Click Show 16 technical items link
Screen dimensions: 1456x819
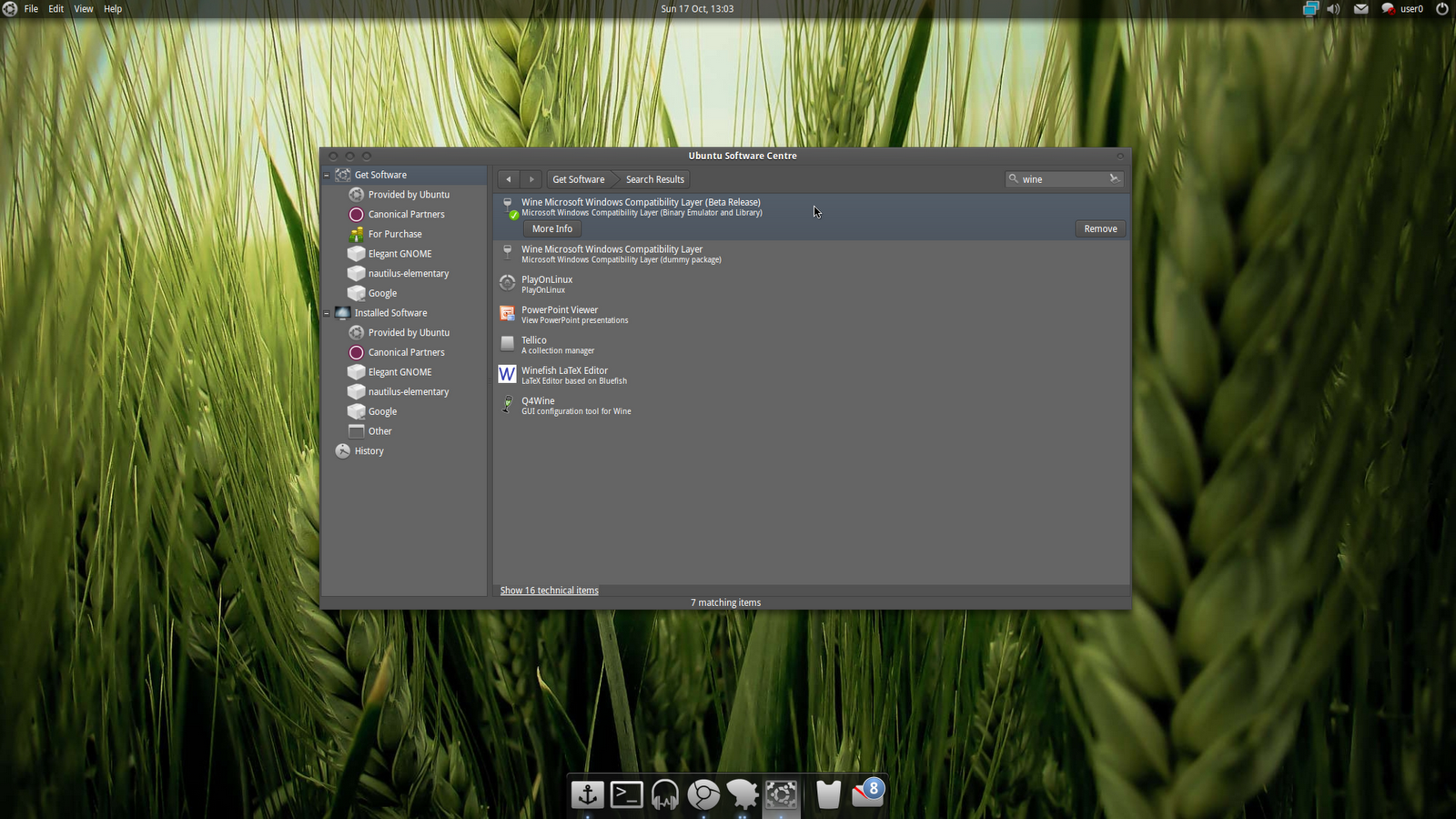[x=550, y=591]
